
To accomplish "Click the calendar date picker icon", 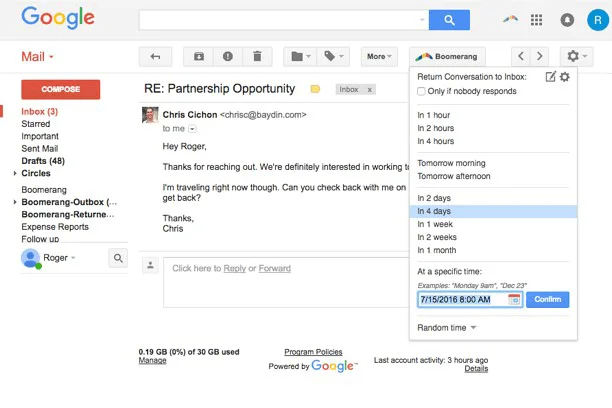I will [x=514, y=299].
